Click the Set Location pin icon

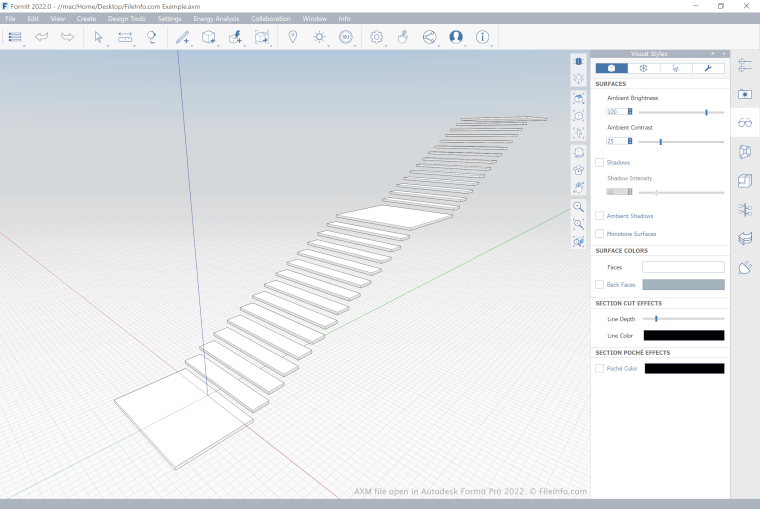[292, 37]
